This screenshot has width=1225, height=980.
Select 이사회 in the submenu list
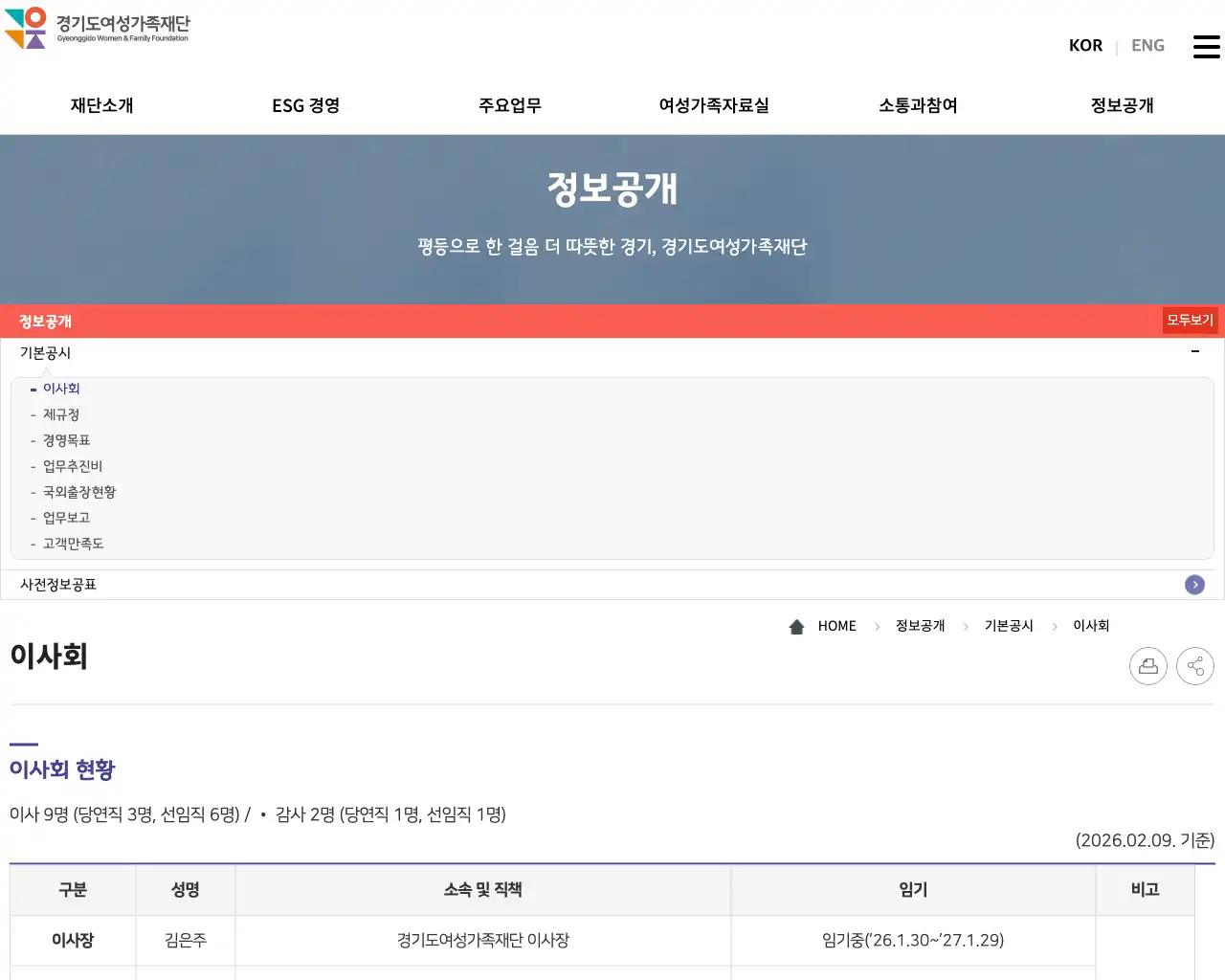point(61,389)
